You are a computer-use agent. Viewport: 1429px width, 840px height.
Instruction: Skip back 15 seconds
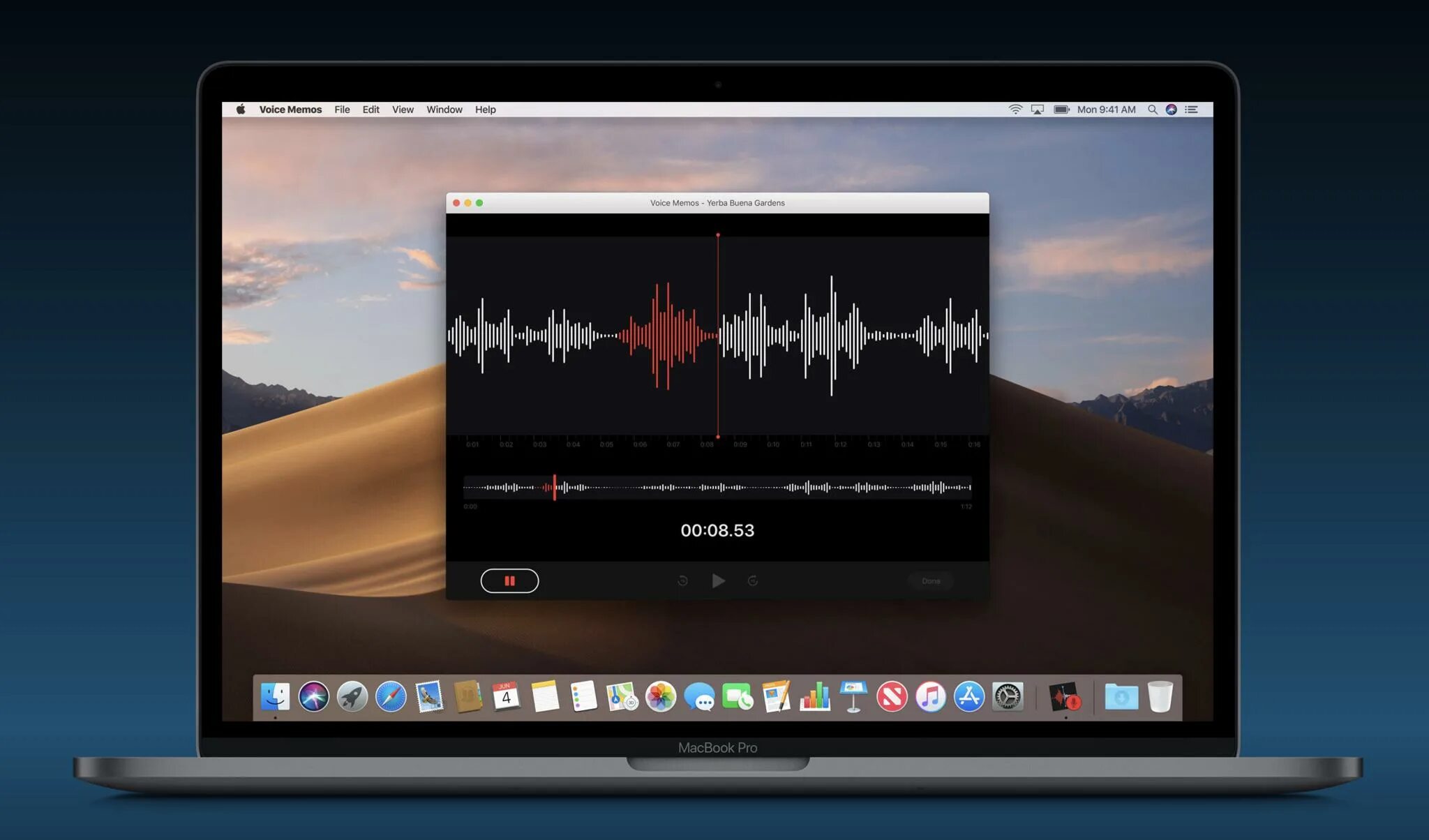(682, 580)
